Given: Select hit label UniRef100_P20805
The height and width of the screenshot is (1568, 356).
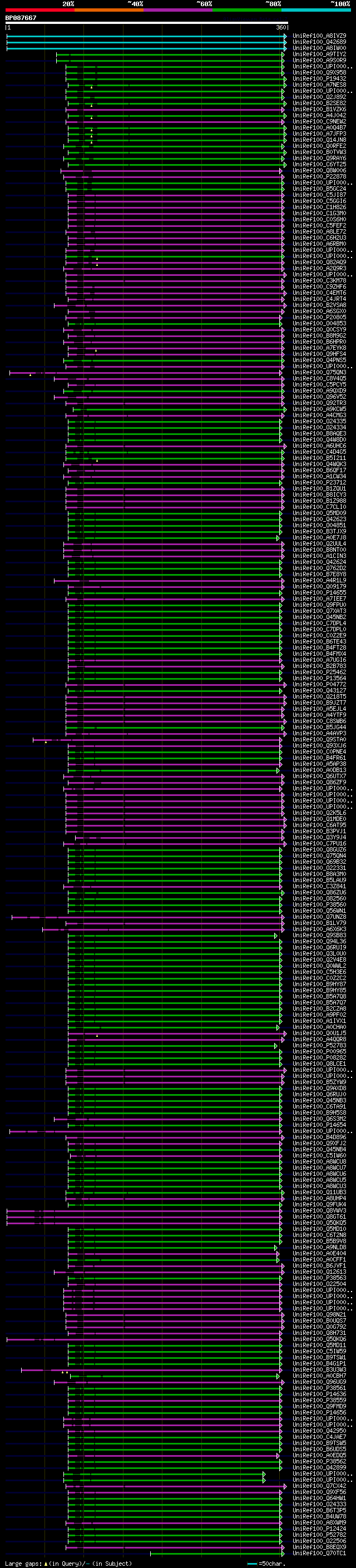Looking at the screenshot, I should tap(319, 317).
